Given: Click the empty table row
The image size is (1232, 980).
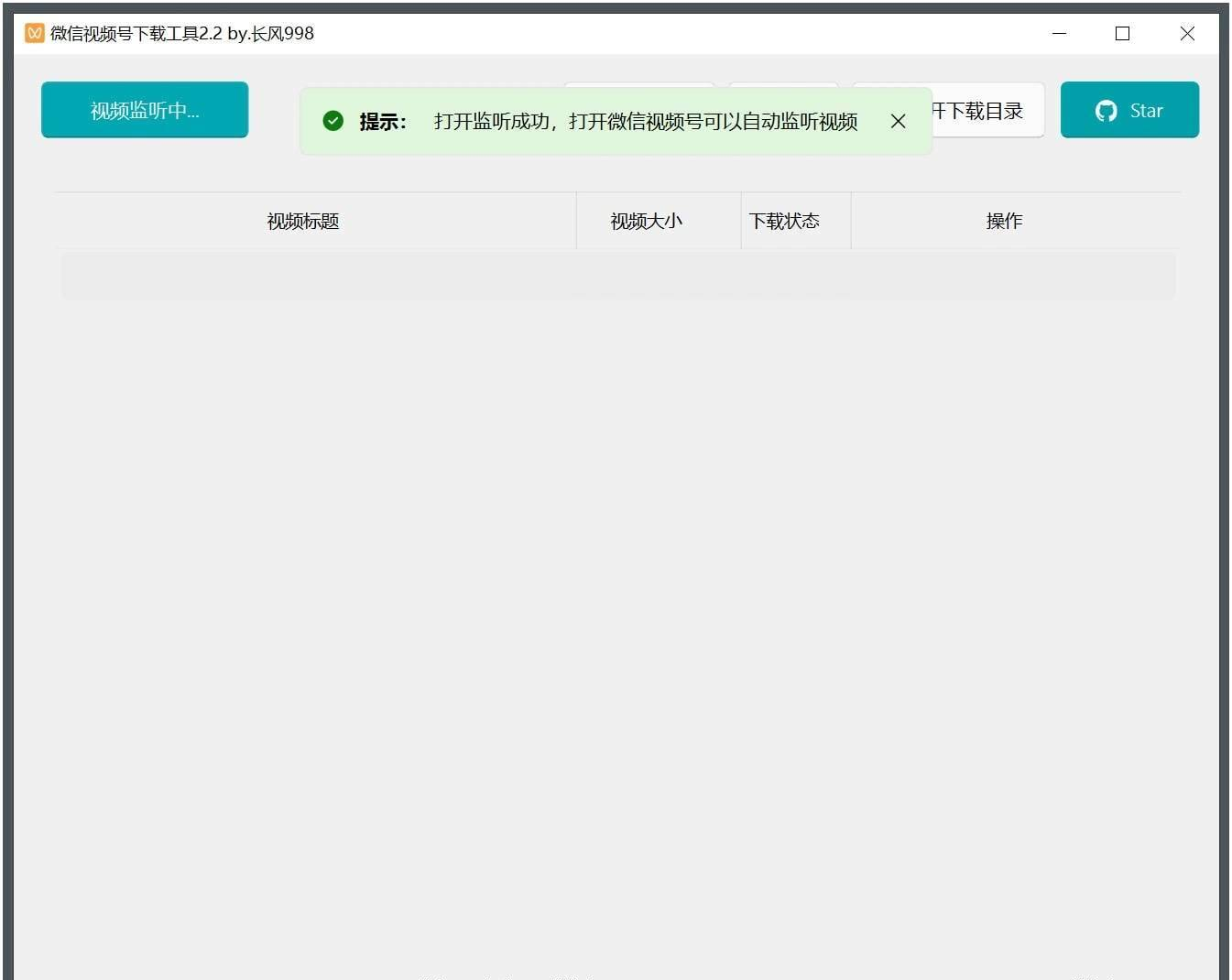Looking at the screenshot, I should click(x=617, y=276).
